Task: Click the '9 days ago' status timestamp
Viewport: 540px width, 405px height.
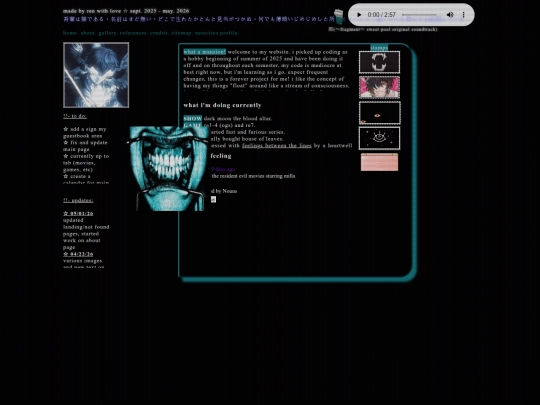Action: coord(223,169)
